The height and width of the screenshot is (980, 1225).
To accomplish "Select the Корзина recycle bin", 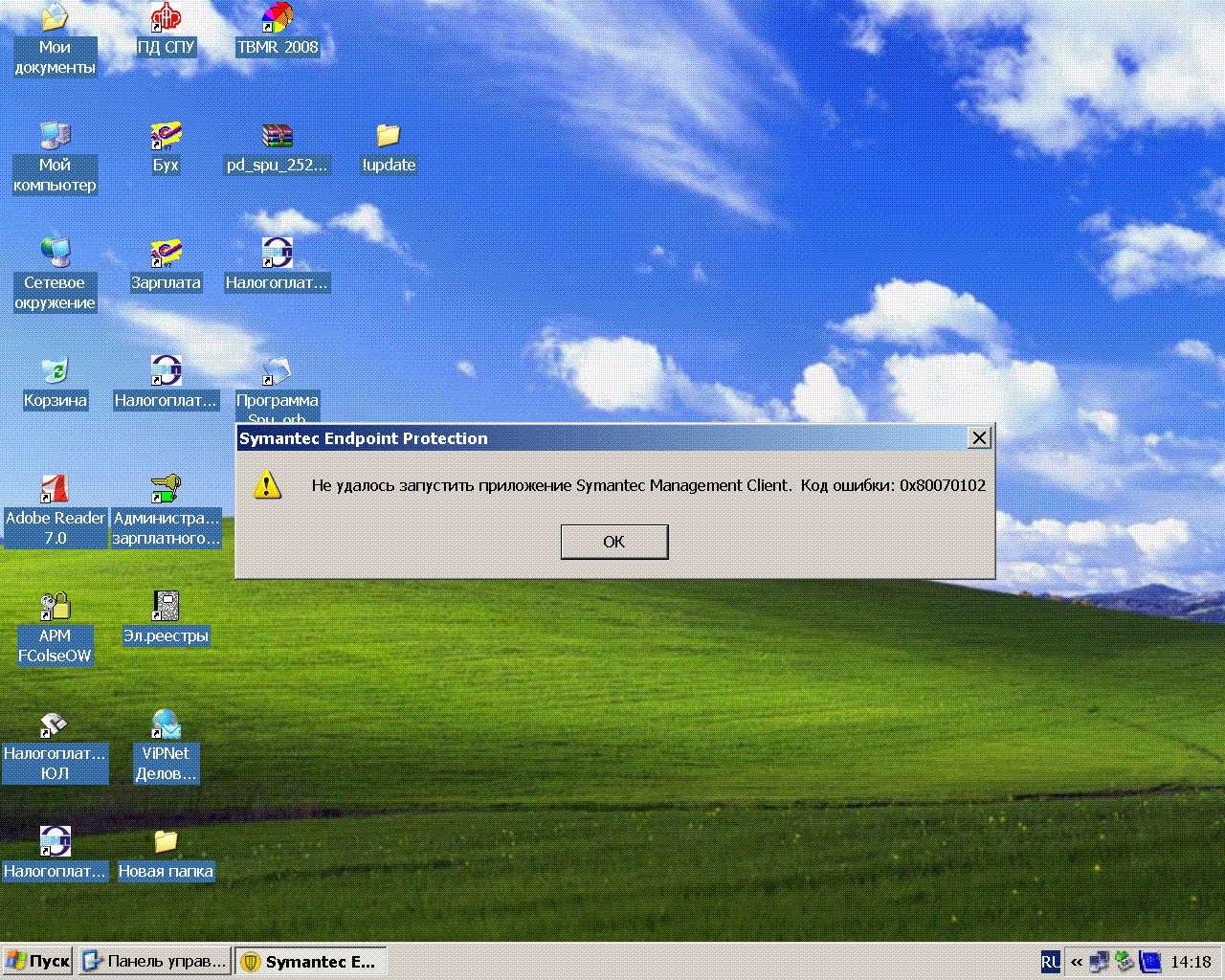I will coord(55,384).
